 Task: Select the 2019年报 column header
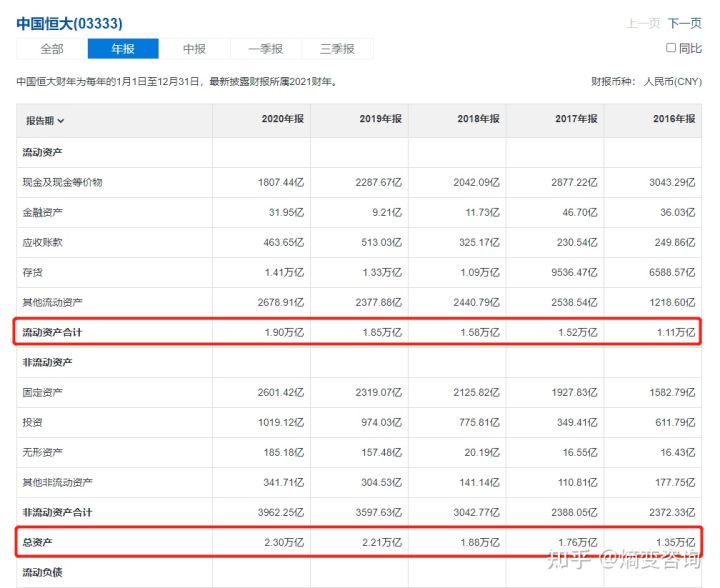pos(381,119)
